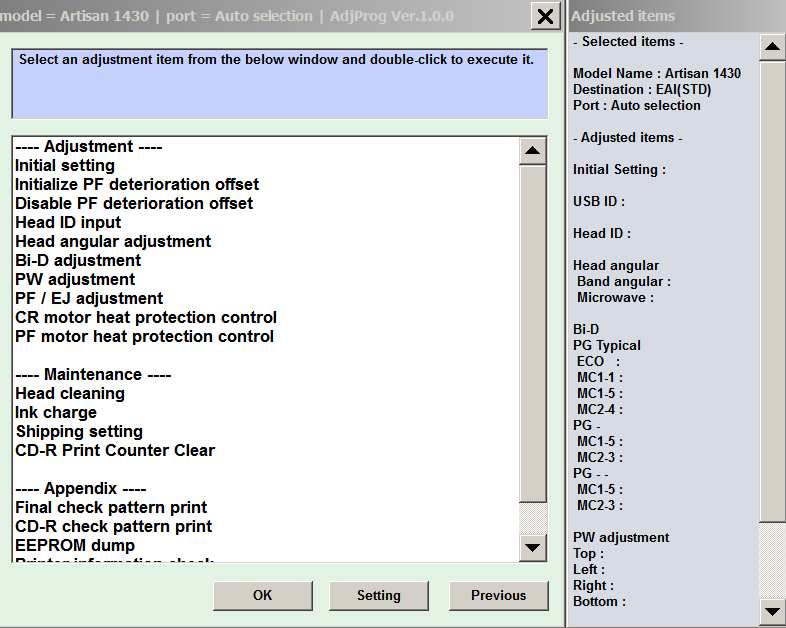Click 'Bottom :' entry
Screen dimensions: 786x628
point(600,601)
